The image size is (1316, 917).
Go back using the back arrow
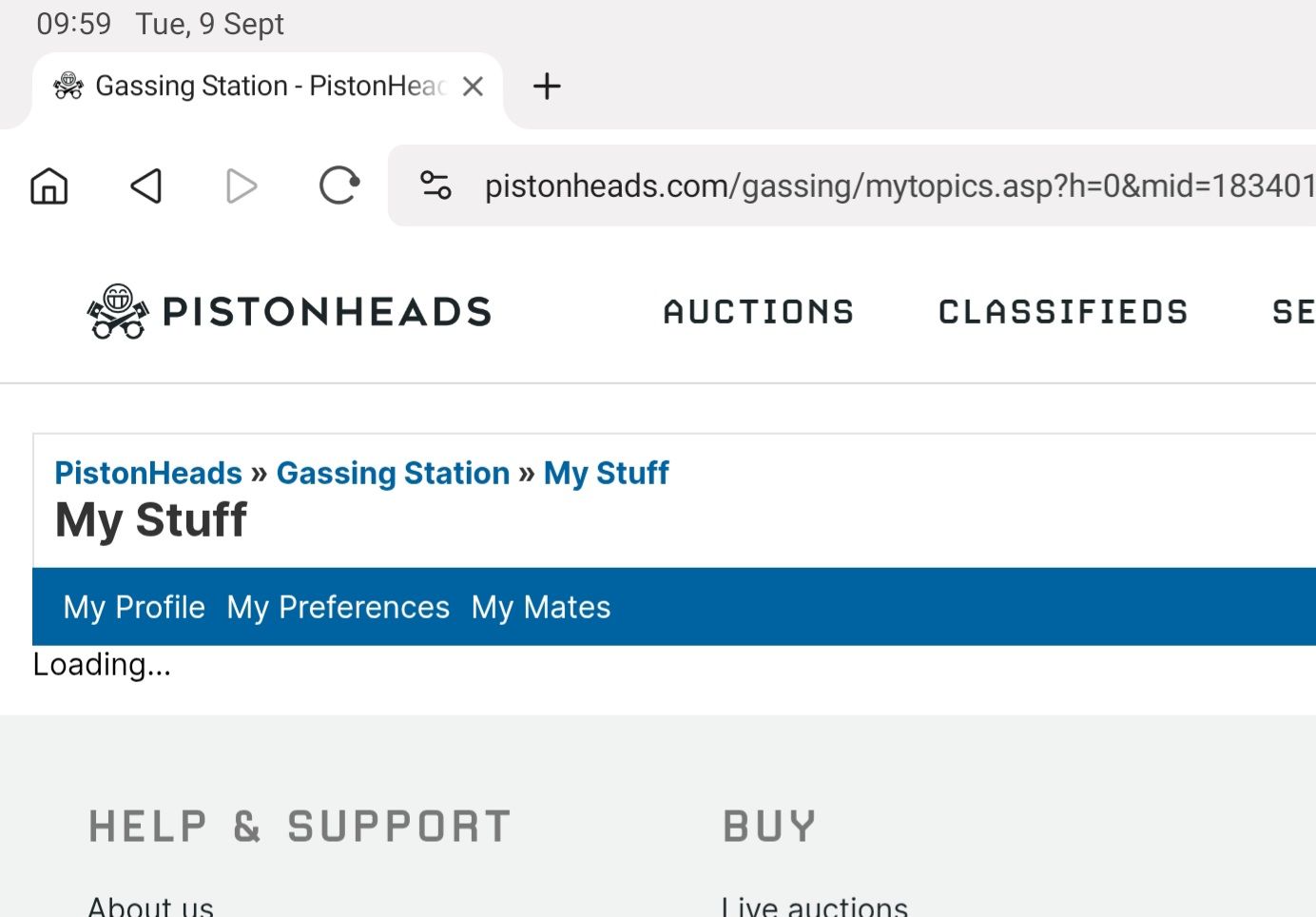146,185
